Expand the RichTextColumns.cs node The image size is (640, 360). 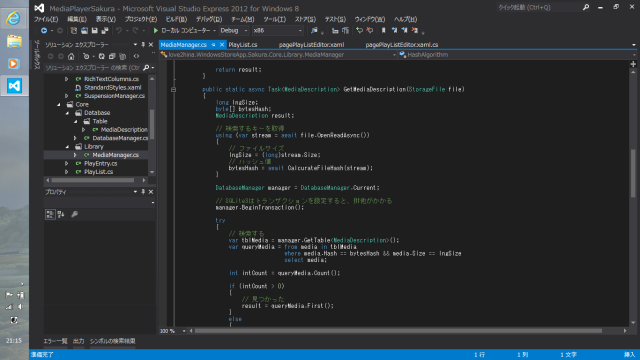point(67,79)
